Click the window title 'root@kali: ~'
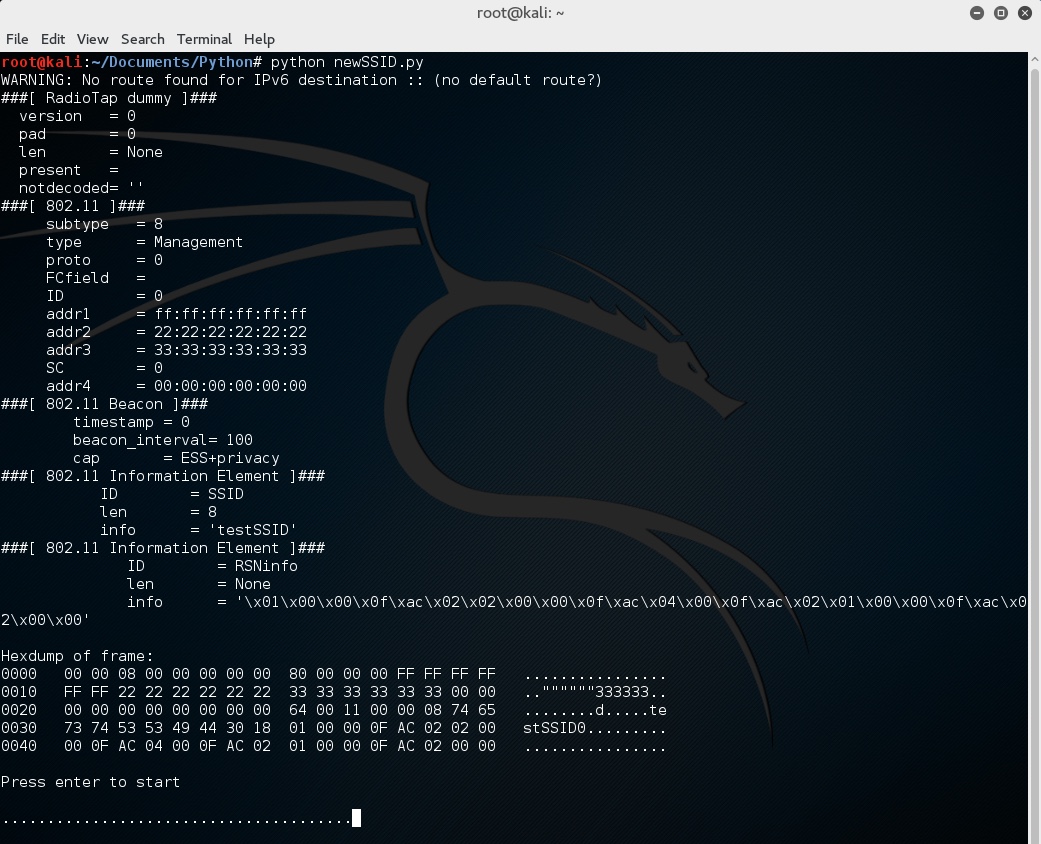 (x=520, y=13)
